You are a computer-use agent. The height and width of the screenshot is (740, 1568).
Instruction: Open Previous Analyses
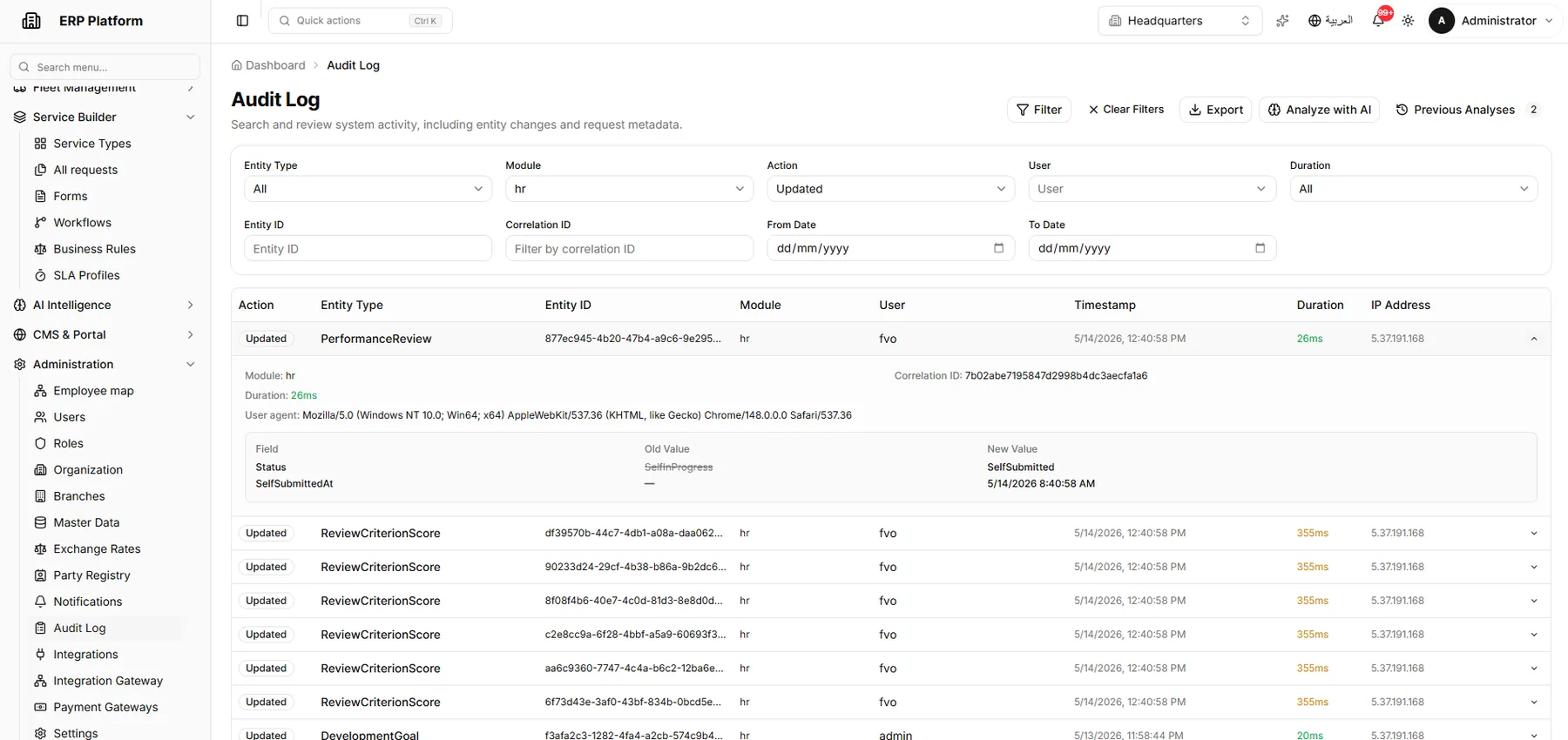(x=1468, y=110)
